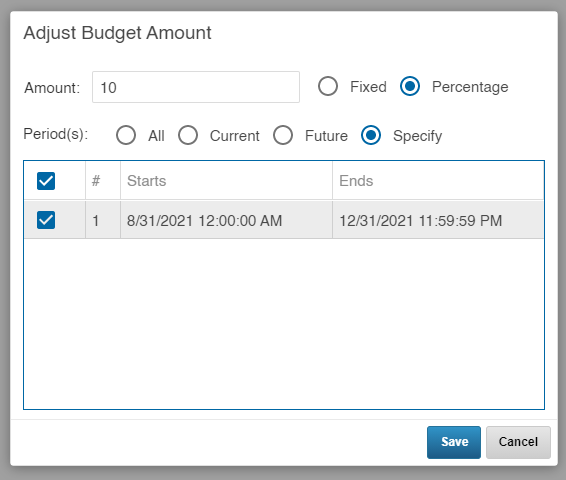Screen dimensions: 566x480
Task: Choose the Percentage radio option
Action: (x=410, y=87)
